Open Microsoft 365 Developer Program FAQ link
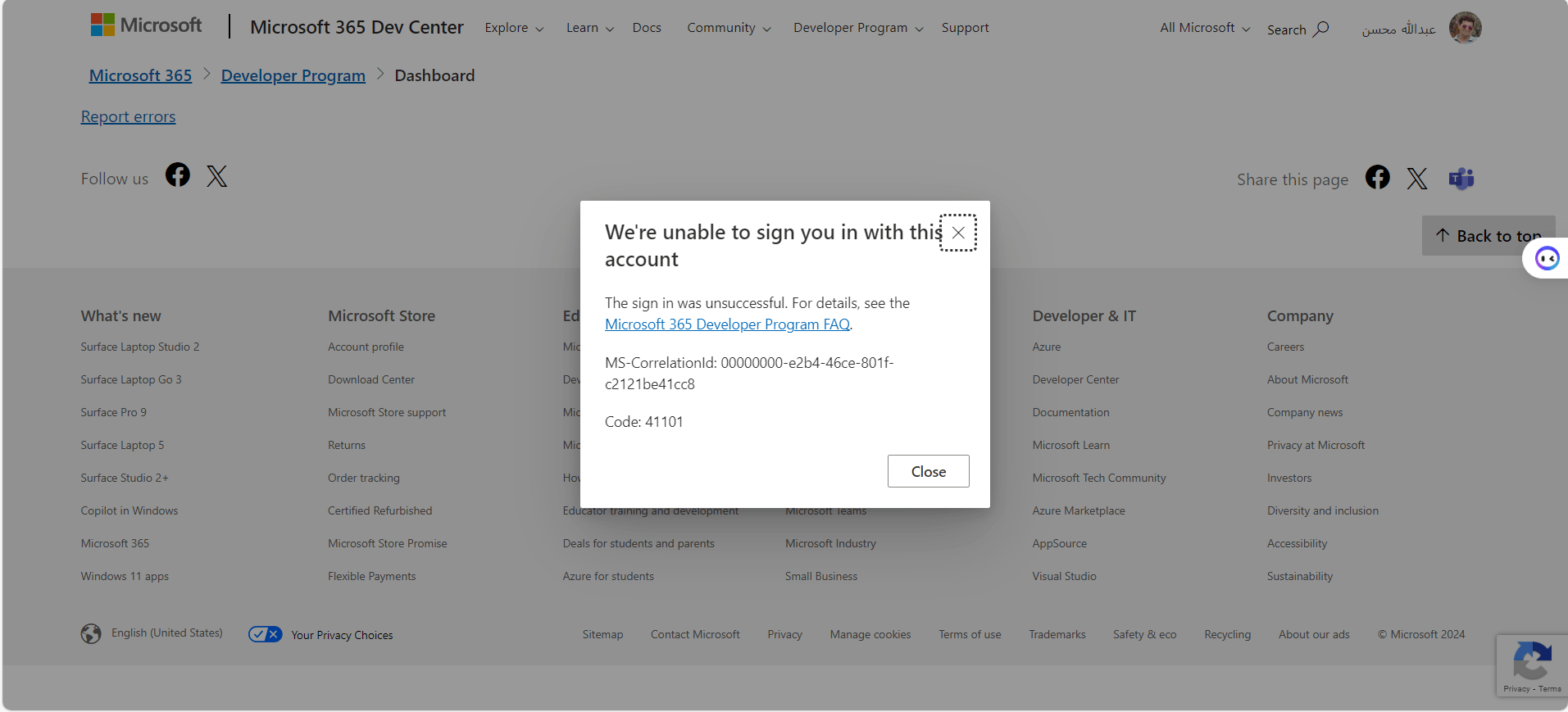Image resolution: width=1568 pixels, height=712 pixels. pyautogui.click(x=727, y=324)
